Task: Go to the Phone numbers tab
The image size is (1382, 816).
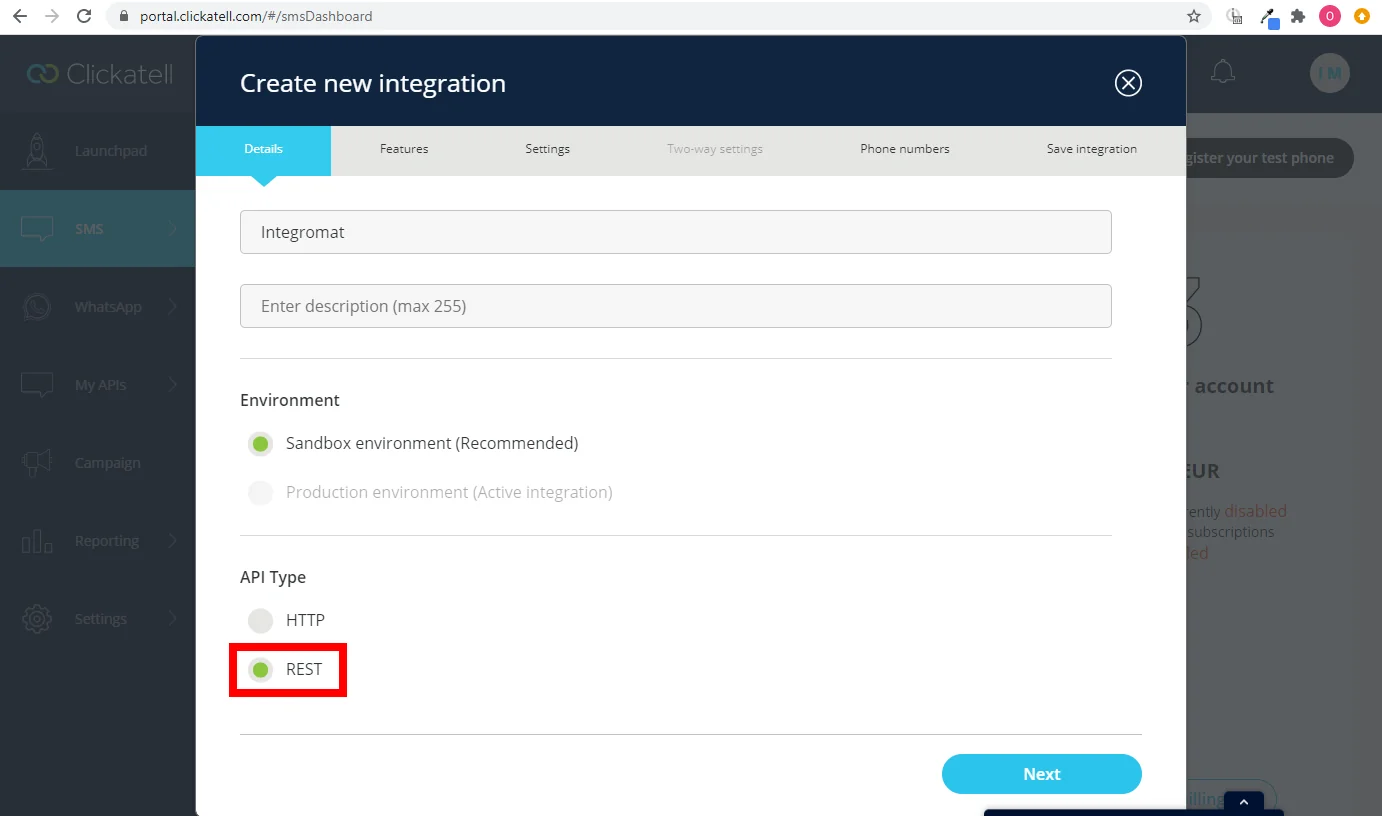Action: pyautogui.click(x=905, y=150)
